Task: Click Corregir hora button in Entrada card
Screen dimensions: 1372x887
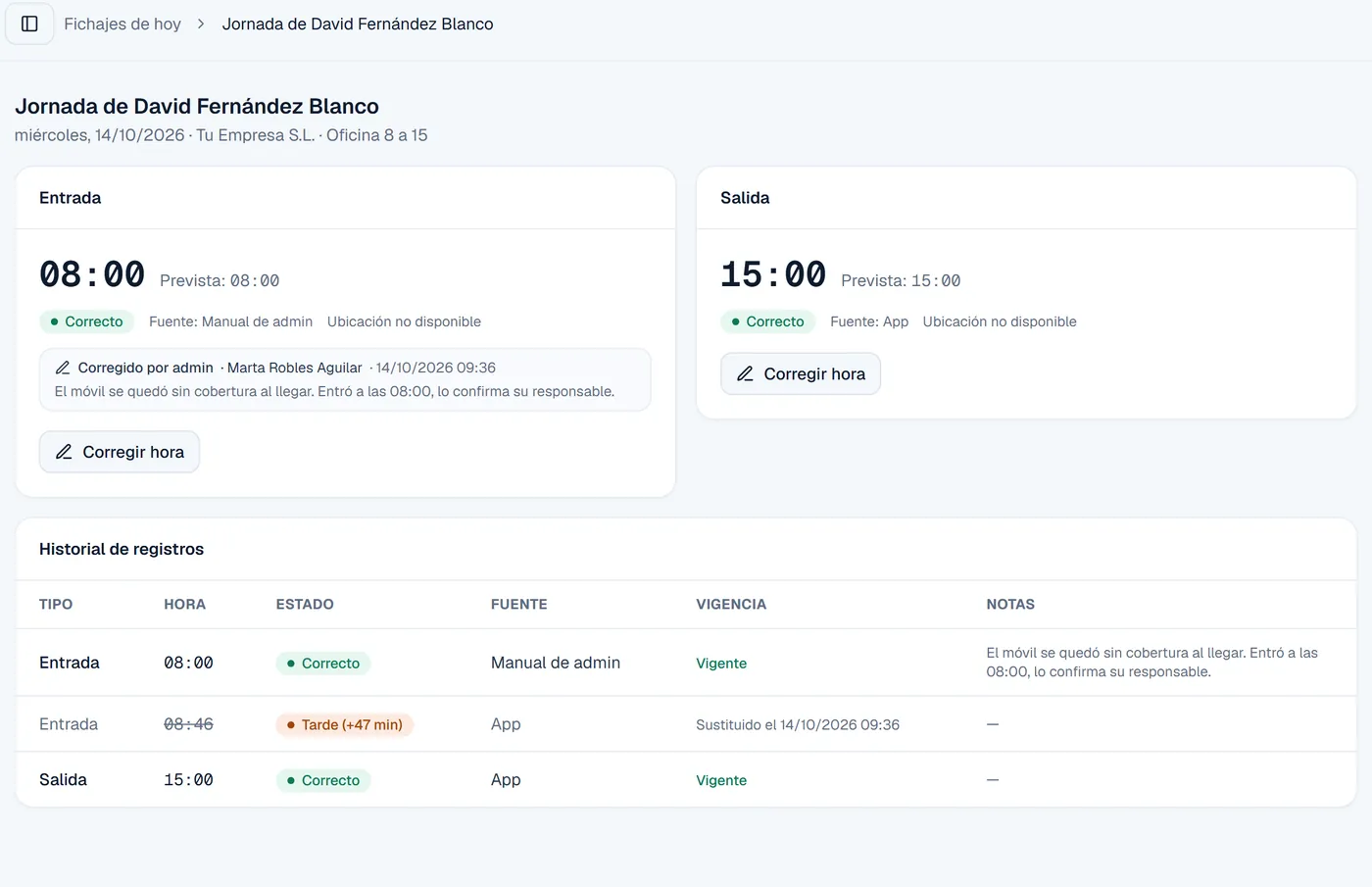Action: (x=120, y=452)
